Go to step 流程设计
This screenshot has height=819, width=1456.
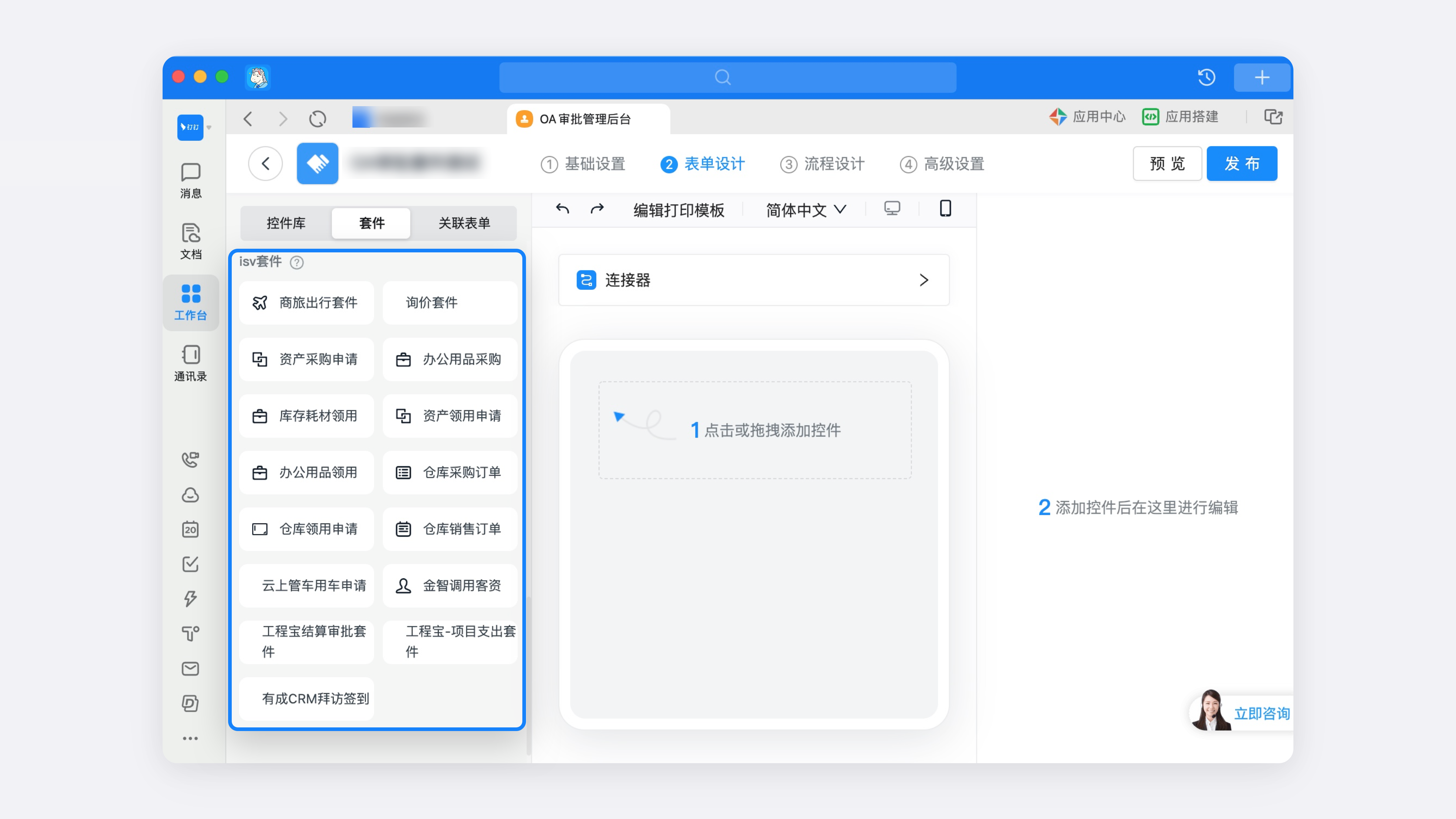coord(822,164)
